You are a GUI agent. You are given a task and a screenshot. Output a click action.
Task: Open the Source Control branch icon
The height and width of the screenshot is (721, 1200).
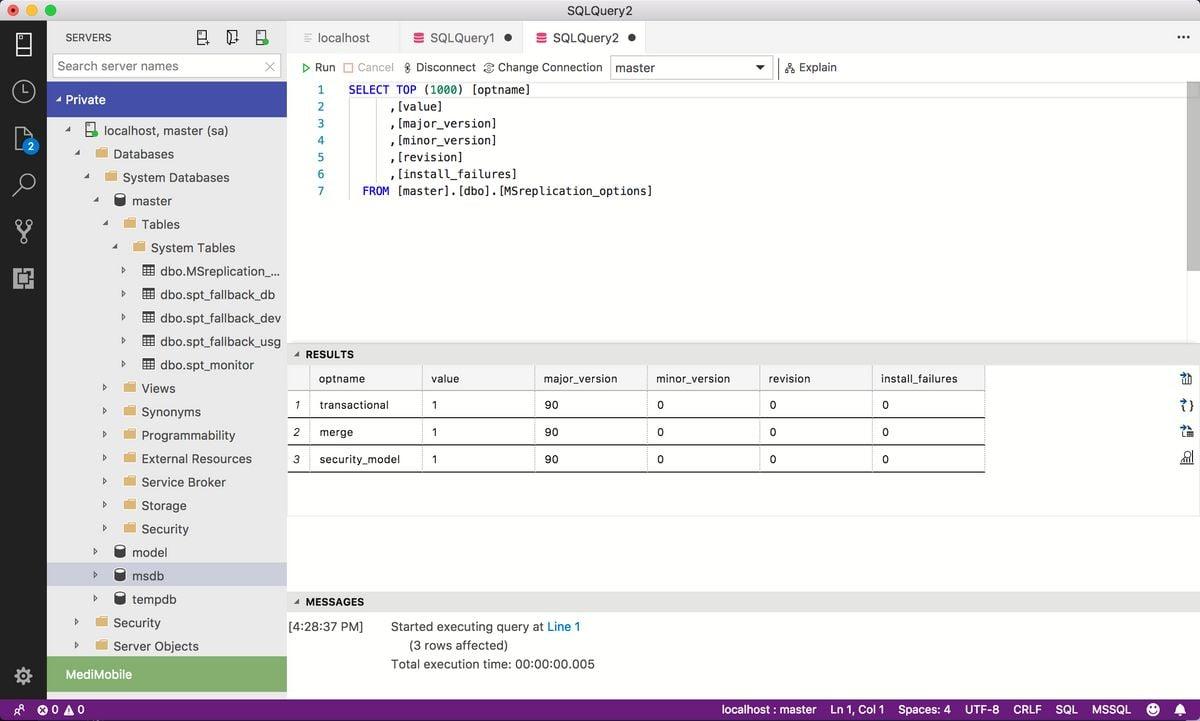(x=24, y=232)
